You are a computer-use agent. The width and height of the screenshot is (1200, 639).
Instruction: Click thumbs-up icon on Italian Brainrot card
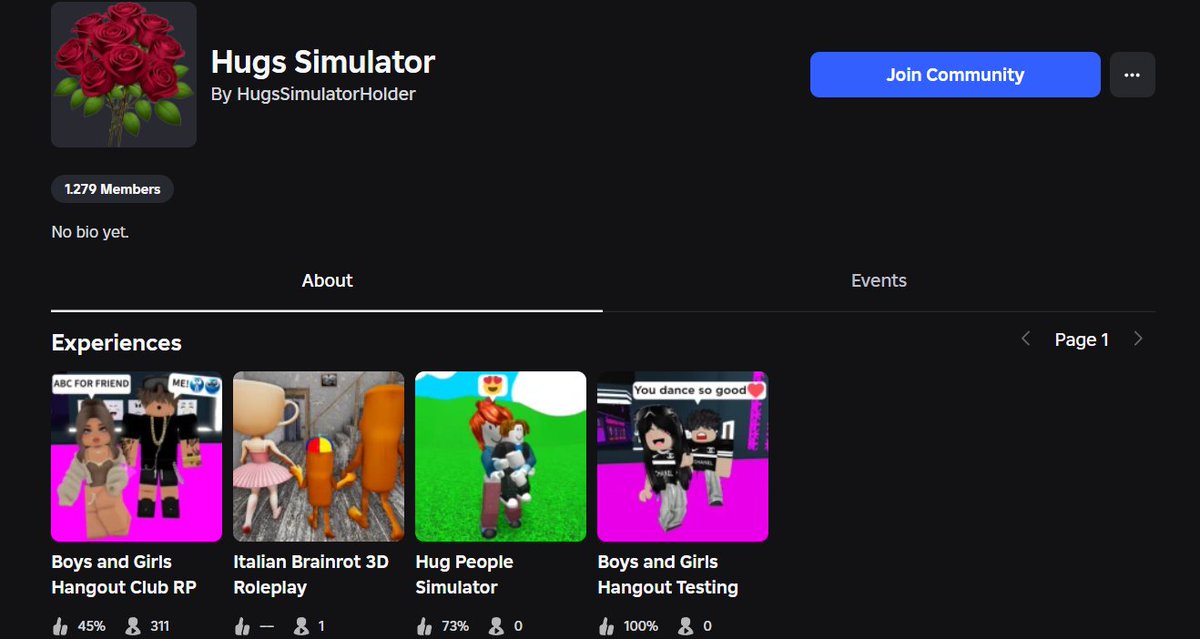point(242,626)
